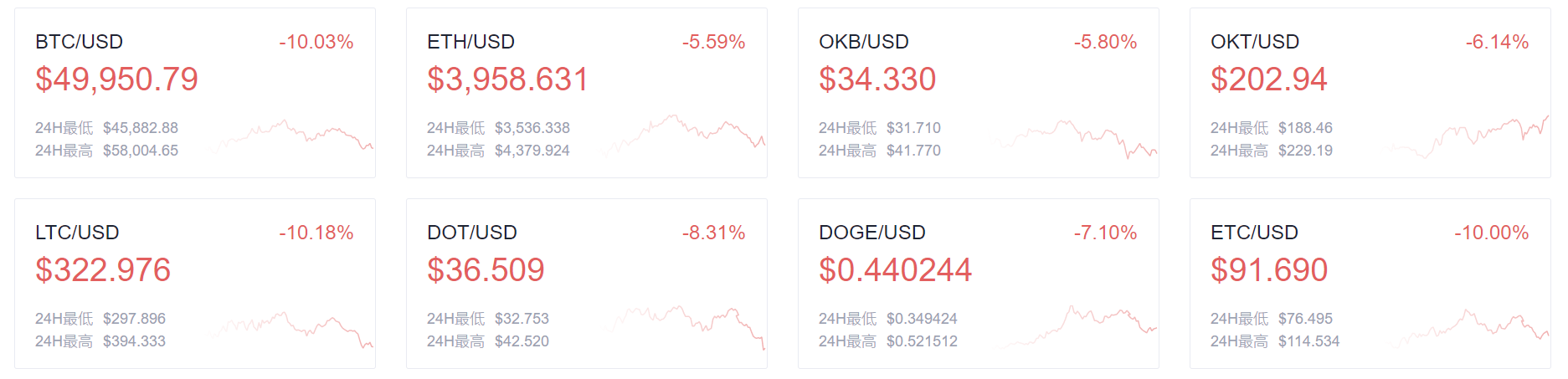Click the ETC/USD mini trend chart
The width and height of the screenshot is (1568, 379).
1466,327
